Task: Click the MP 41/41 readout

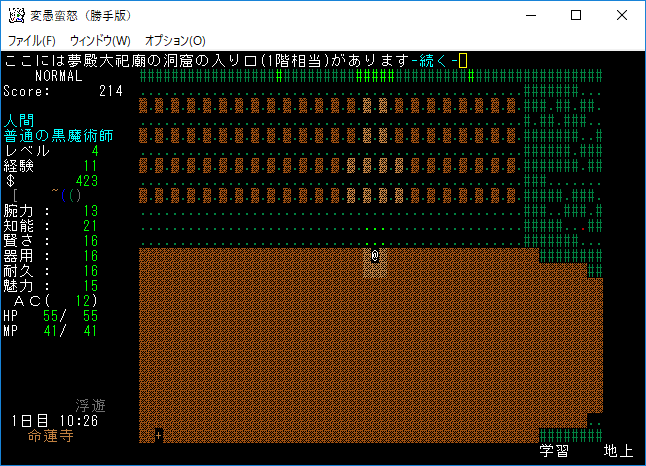Action: pyautogui.click(x=50, y=330)
